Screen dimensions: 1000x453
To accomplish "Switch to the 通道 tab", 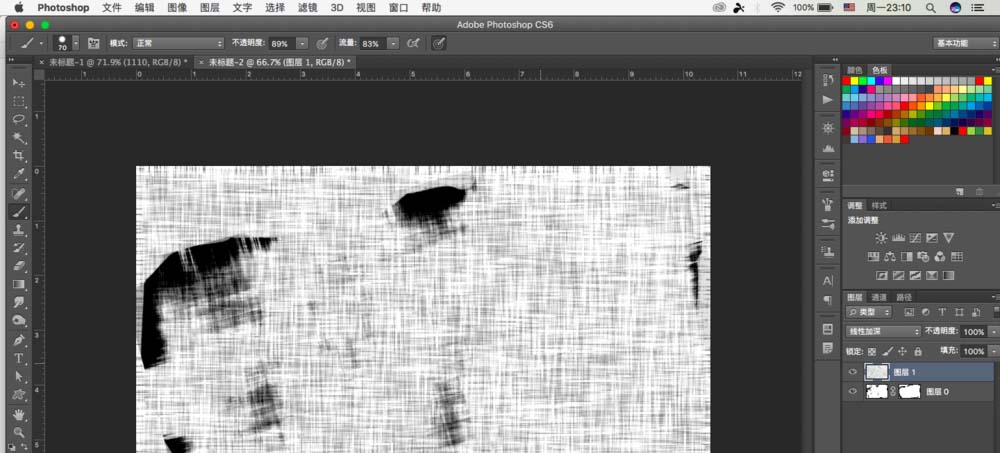I will 879,297.
